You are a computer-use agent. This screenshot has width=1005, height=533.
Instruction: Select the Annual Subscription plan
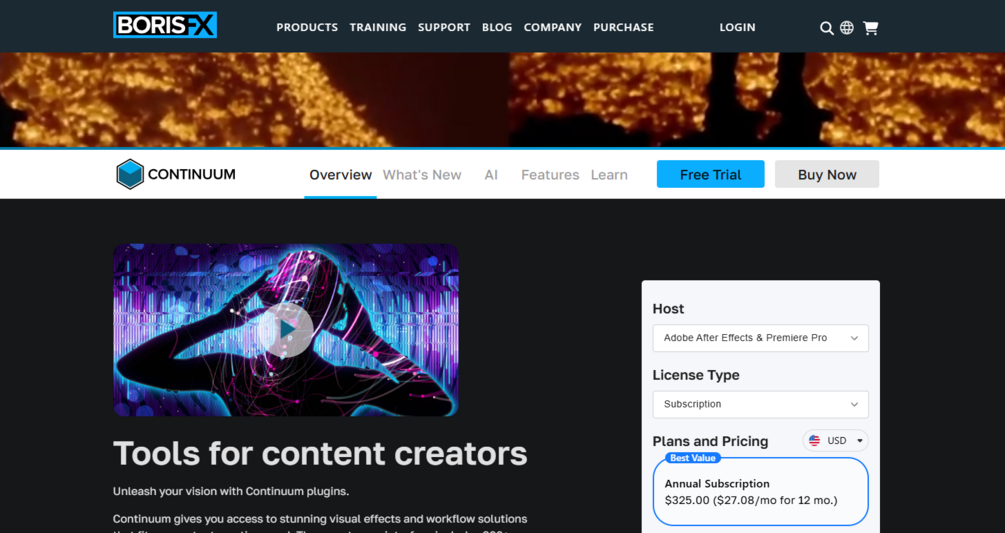tap(761, 492)
